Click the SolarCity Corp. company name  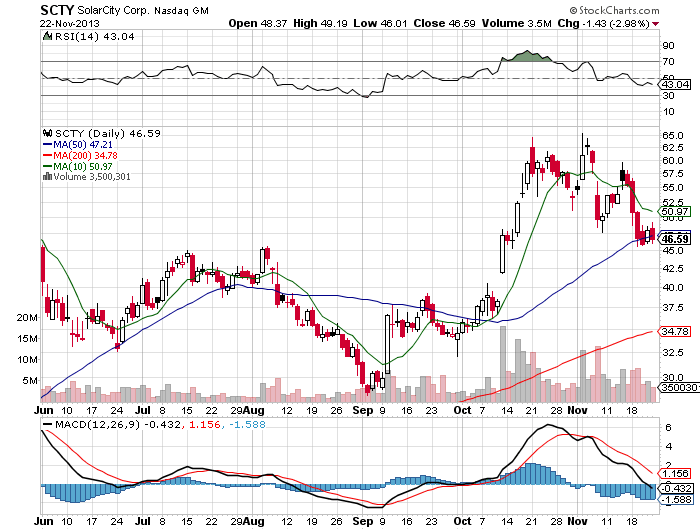coord(113,10)
